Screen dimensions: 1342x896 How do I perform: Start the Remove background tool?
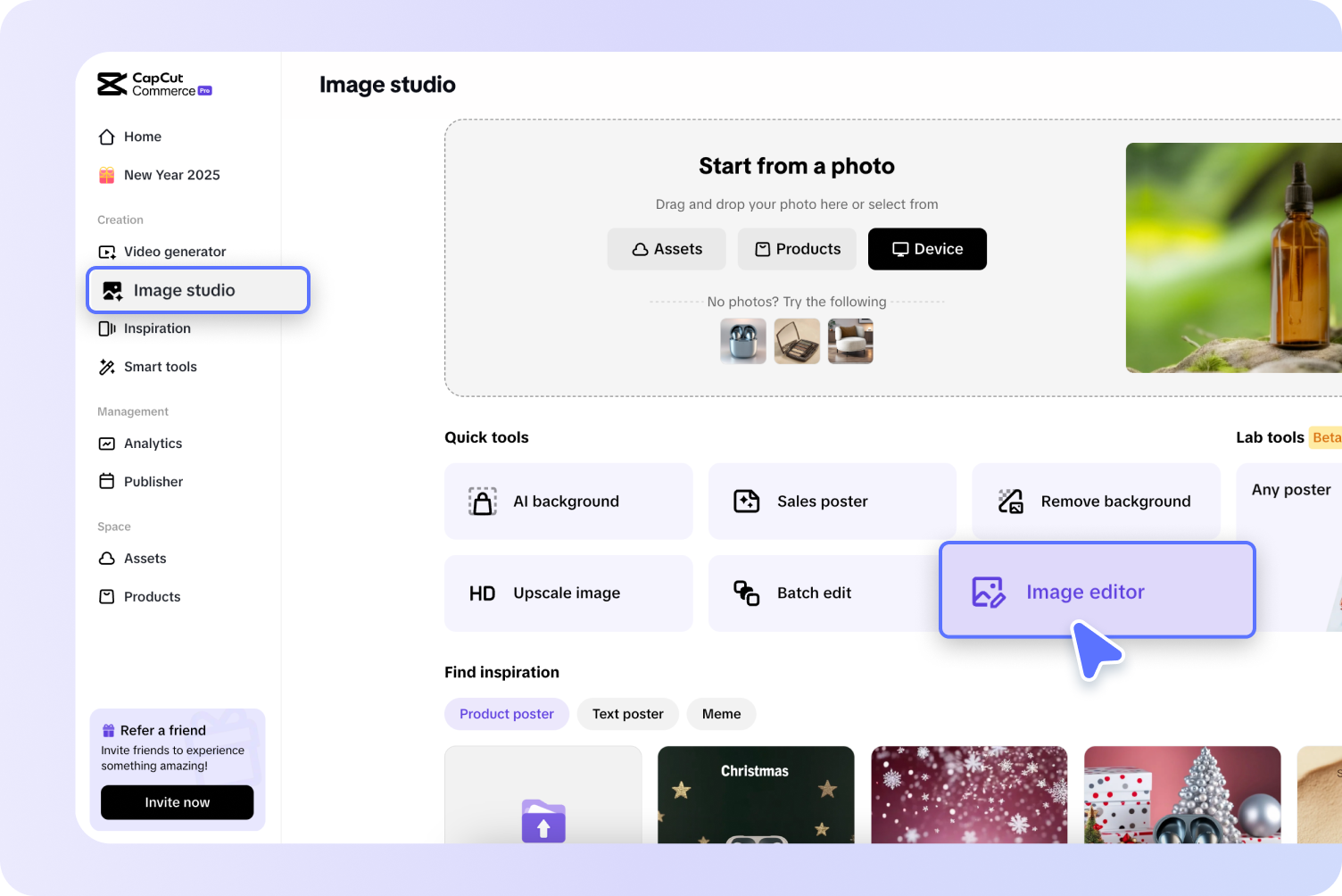click(x=1096, y=502)
